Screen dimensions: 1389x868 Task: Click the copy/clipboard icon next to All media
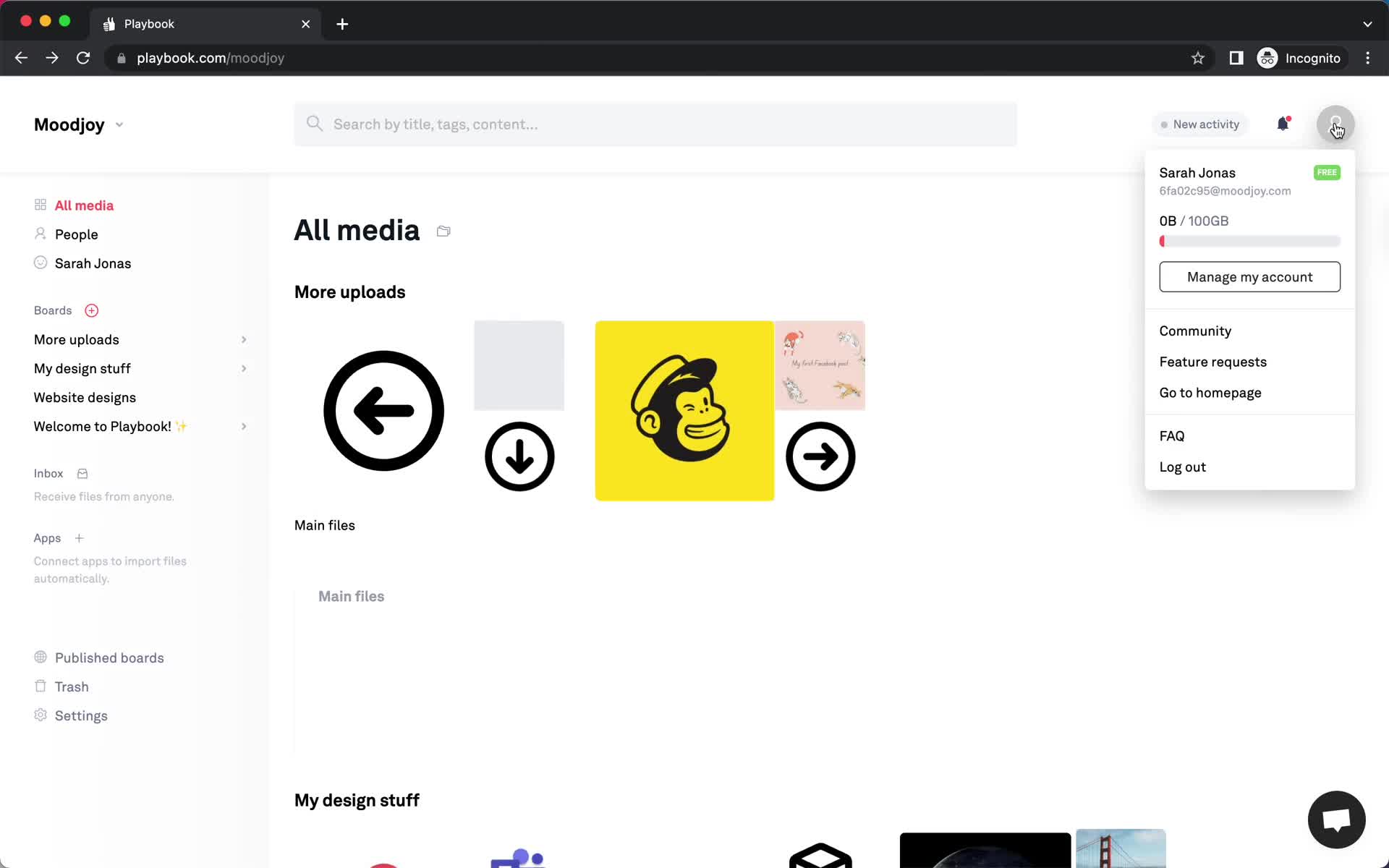(x=443, y=230)
